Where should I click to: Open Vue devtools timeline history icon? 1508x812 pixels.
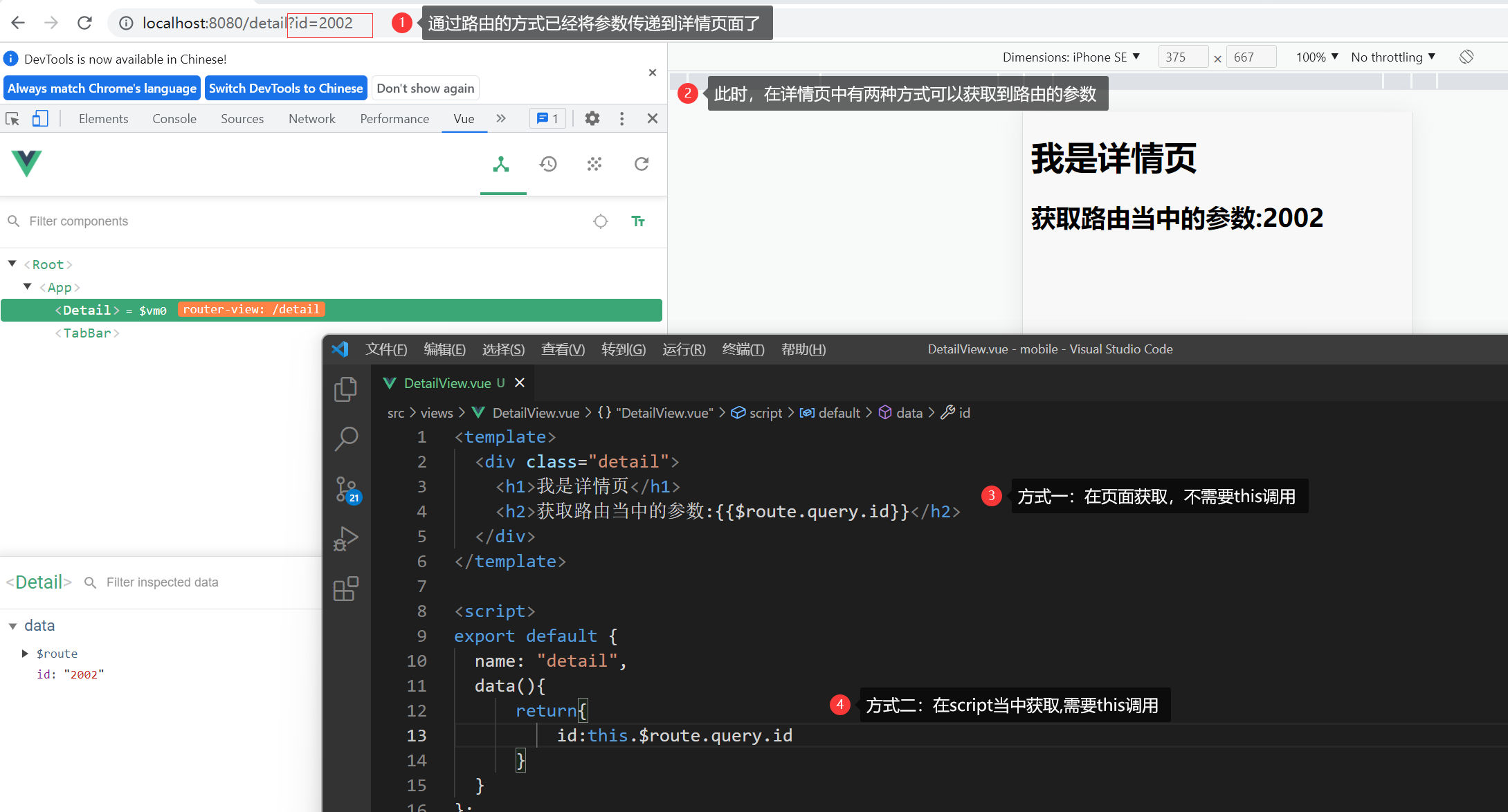(x=548, y=165)
